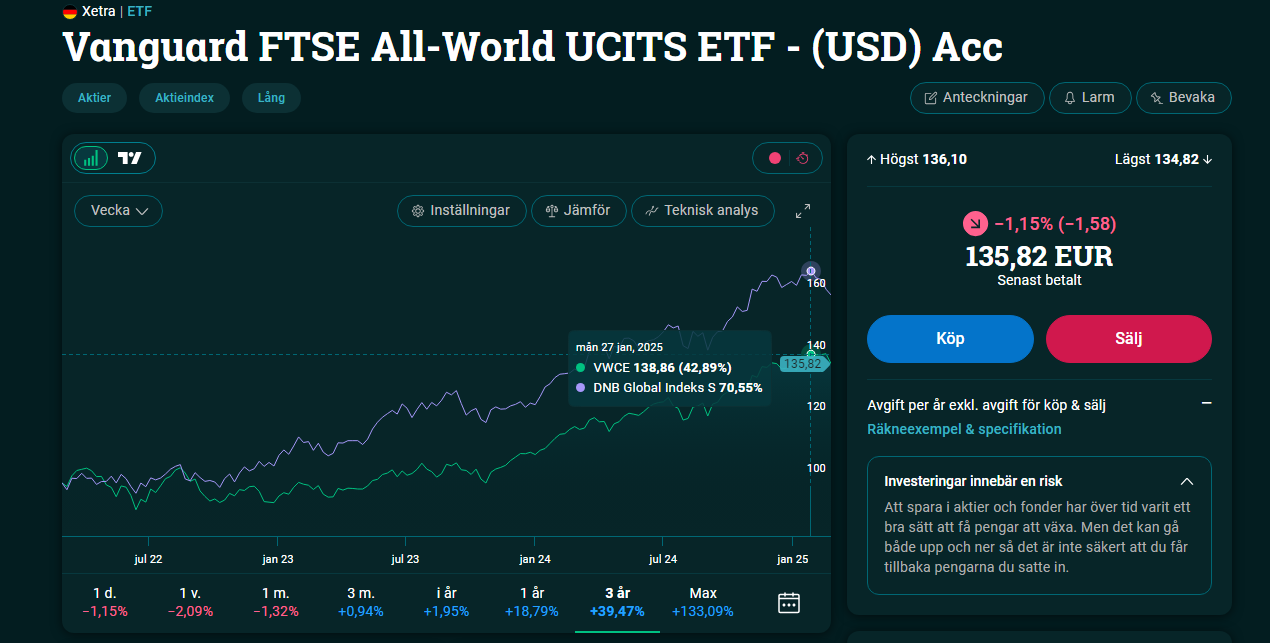Click Bevaka to watch this ETF
This screenshot has width=1270, height=643.
click(x=1184, y=98)
